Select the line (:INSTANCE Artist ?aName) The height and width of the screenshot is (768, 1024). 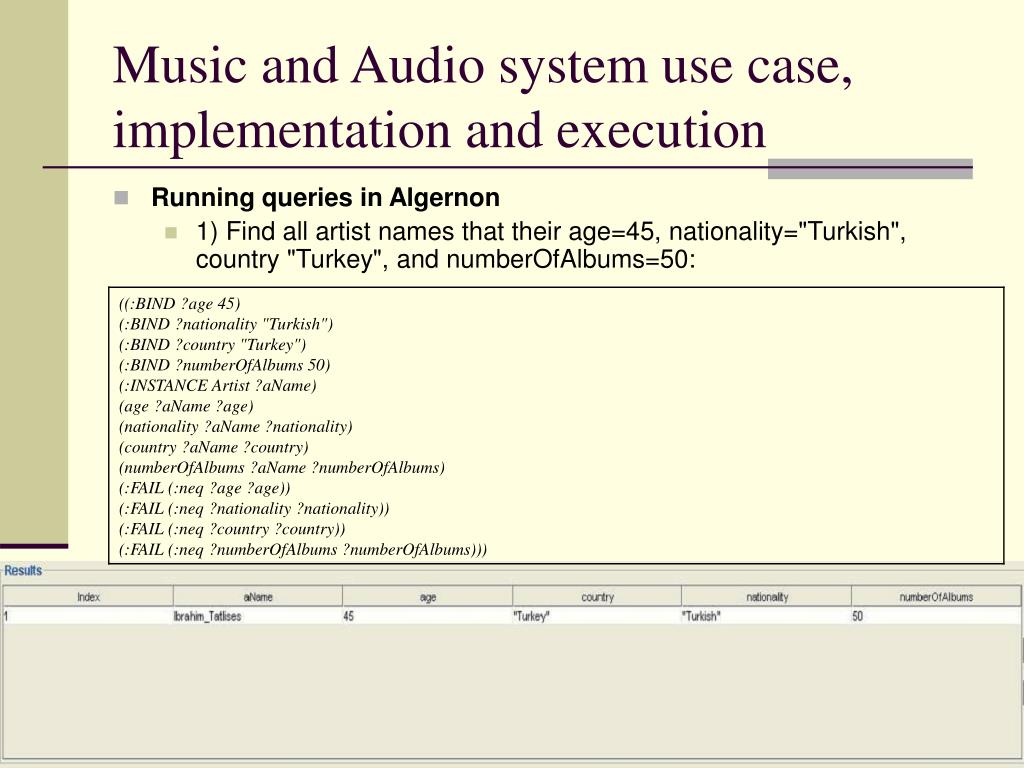(217, 385)
